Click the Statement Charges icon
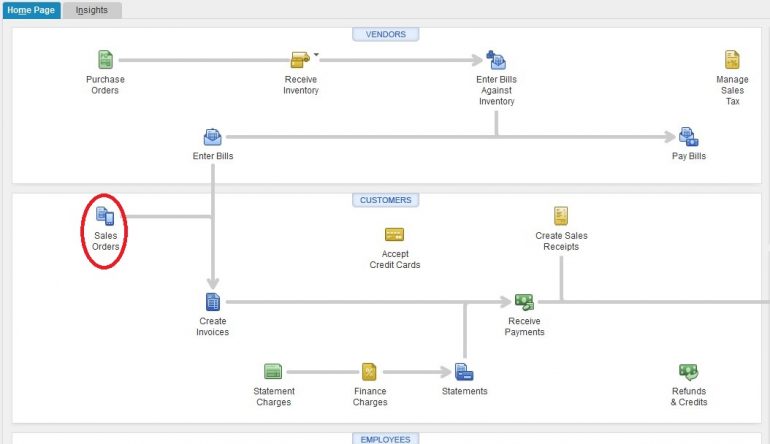 click(x=273, y=371)
